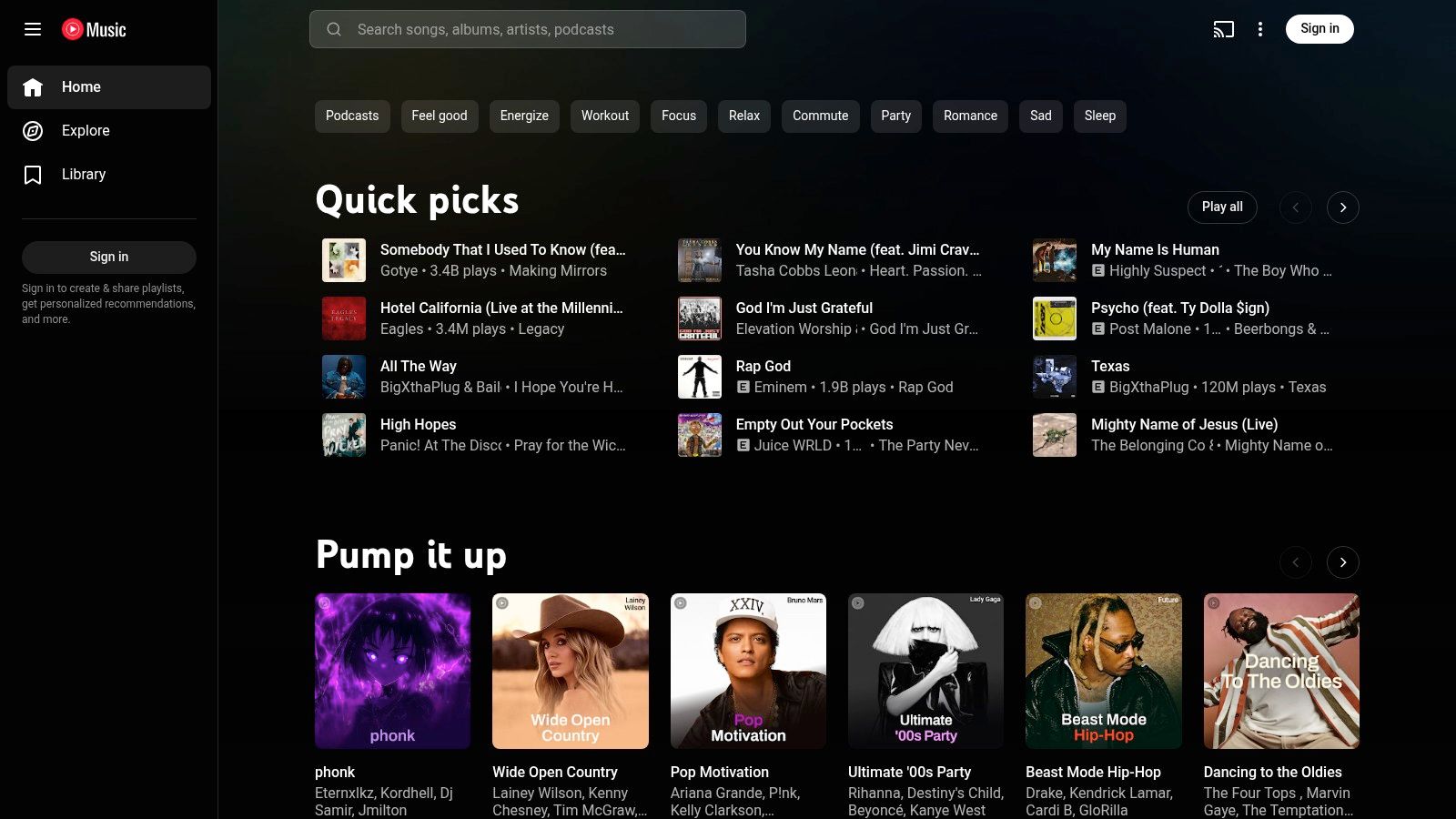Screen dimensions: 1456x819
Task: Click the Explore compass icon
Action: pos(33,131)
